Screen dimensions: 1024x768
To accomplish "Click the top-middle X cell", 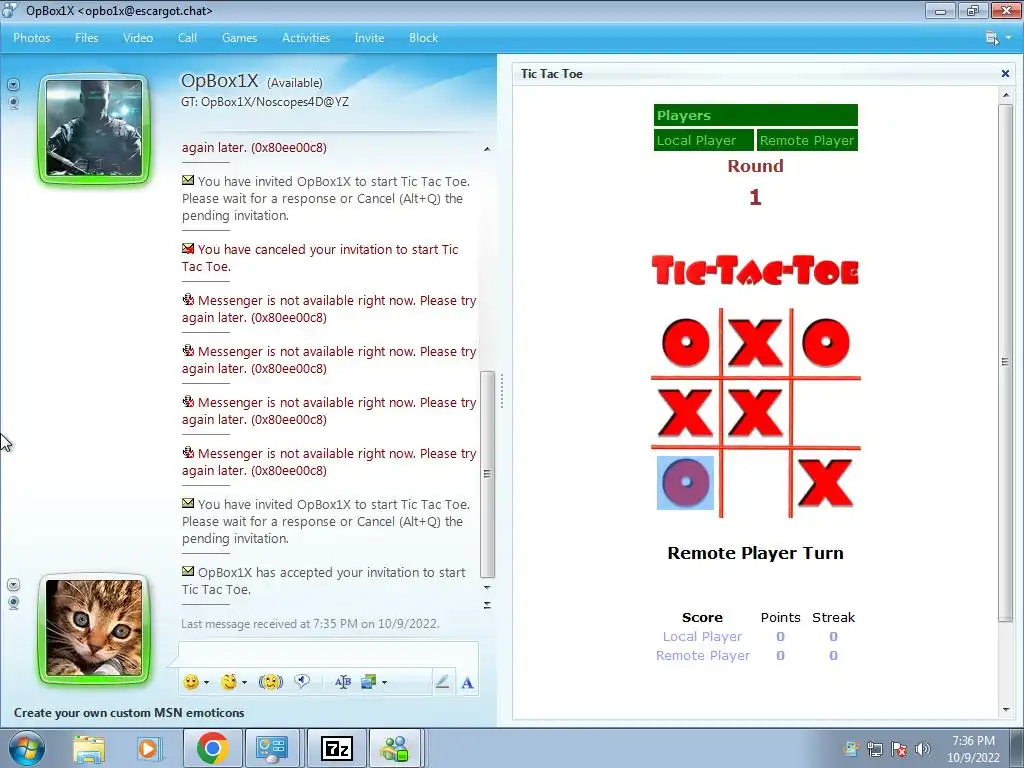I will [x=756, y=342].
